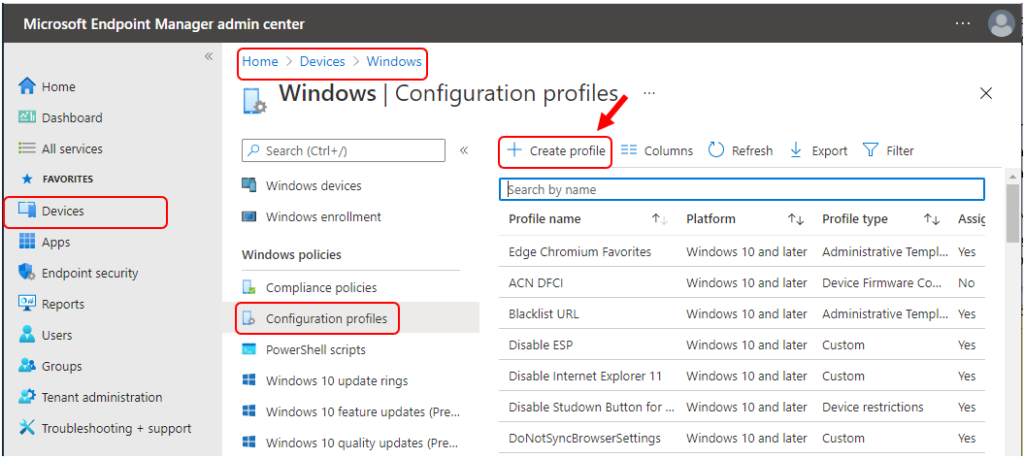
Task: Click the ellipsis beside Configuration profiles title
Action: tap(648, 93)
